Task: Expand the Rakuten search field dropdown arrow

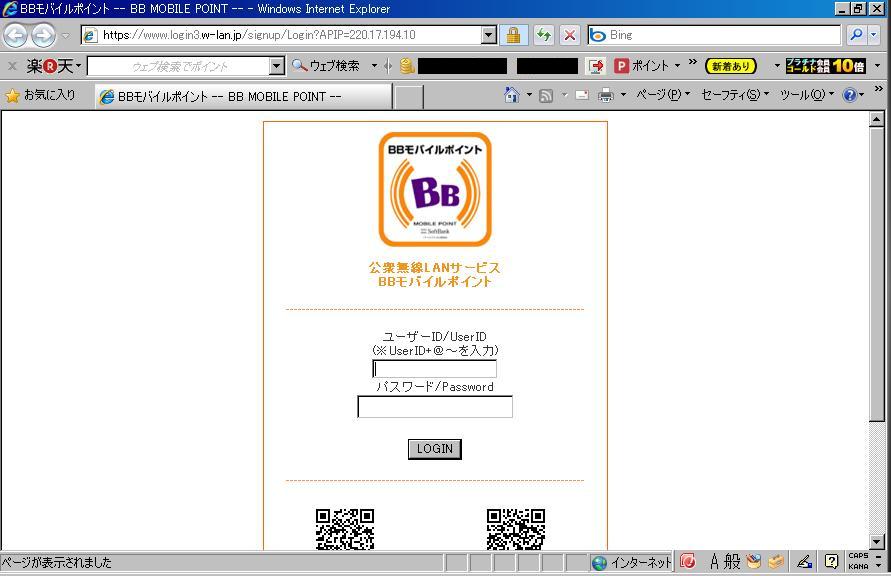Action: (x=277, y=66)
